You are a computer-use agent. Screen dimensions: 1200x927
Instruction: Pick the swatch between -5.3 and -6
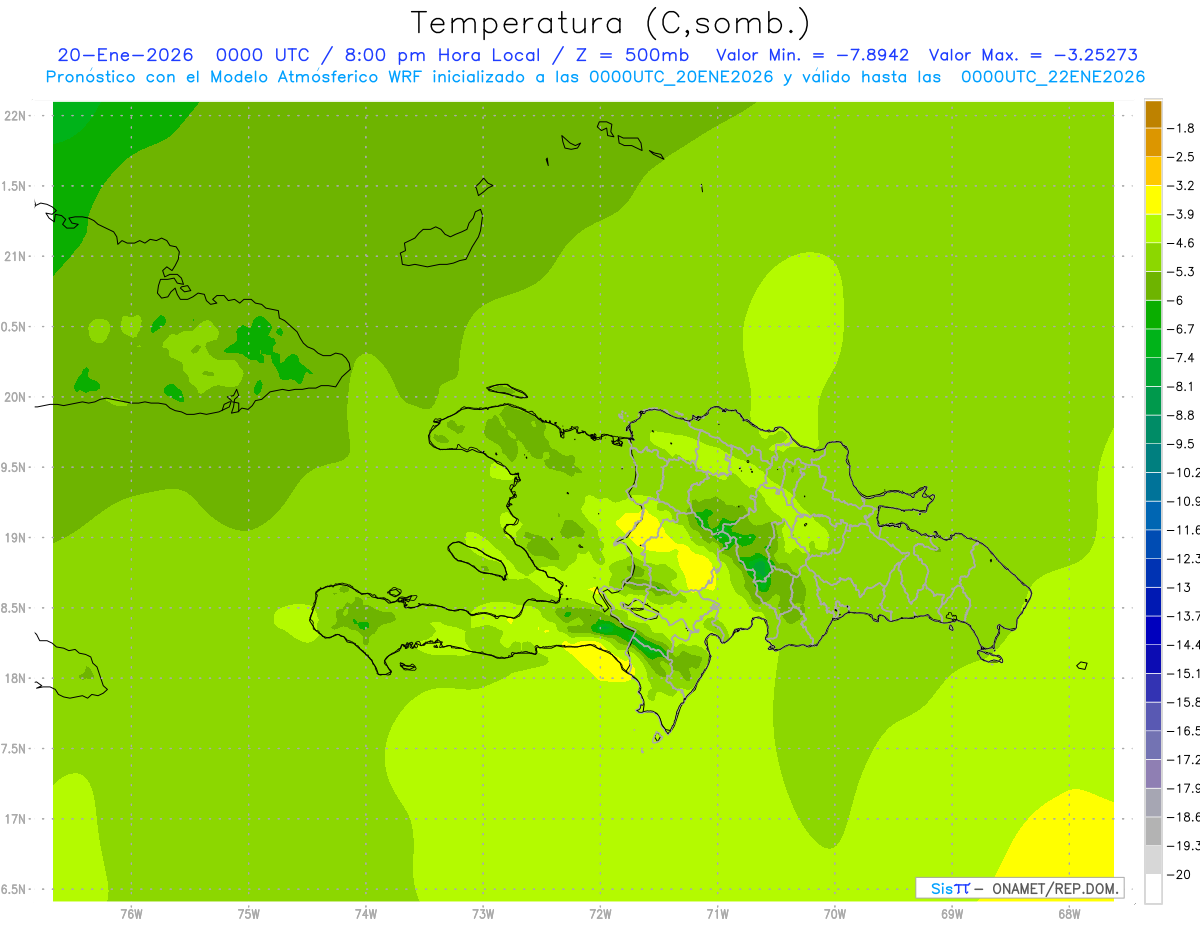(1153, 286)
